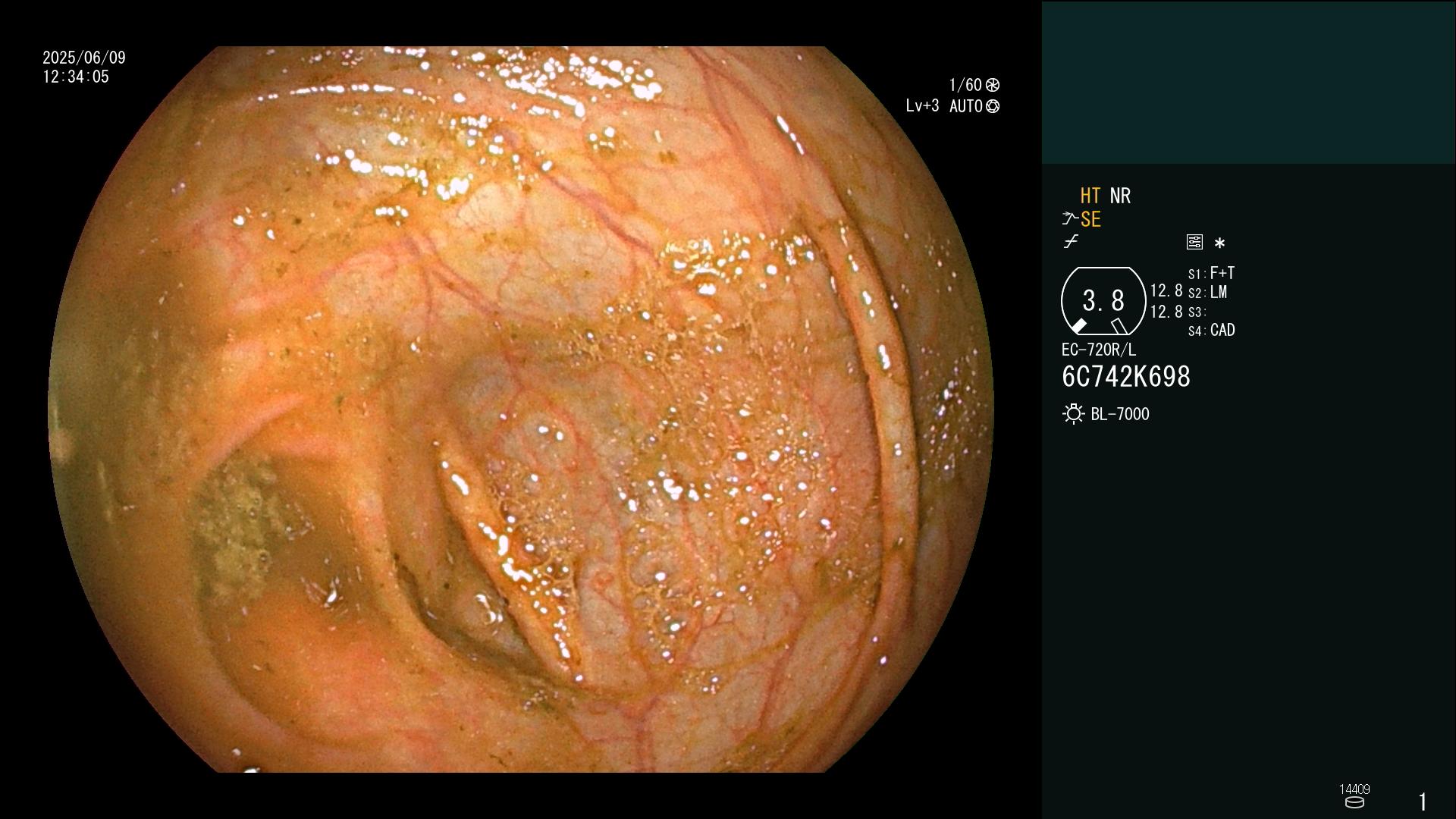Click the S4 switch assignment CAD
Viewport: 1456px width, 819px height.
coord(1212,331)
